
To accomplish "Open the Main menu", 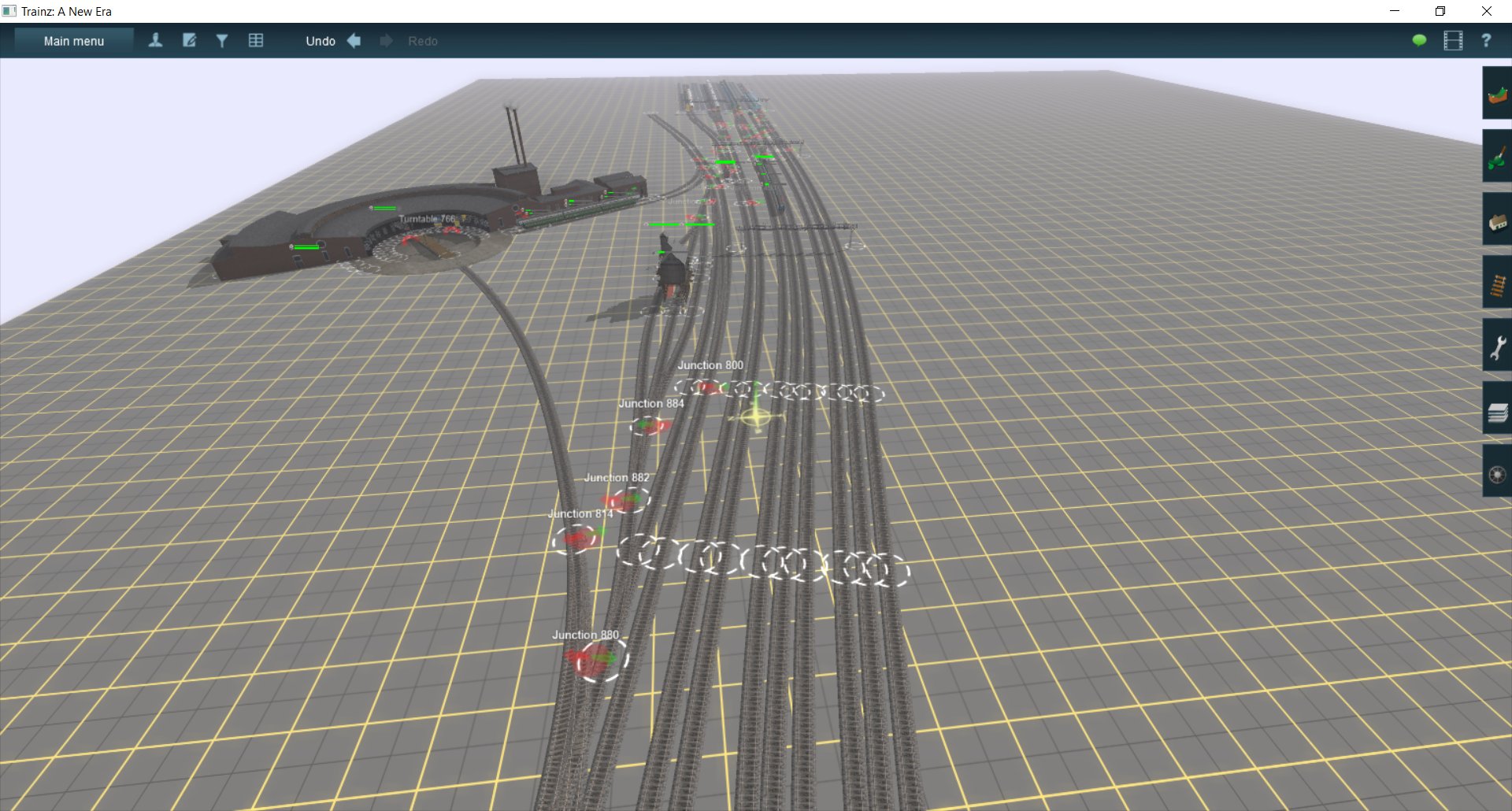I will [74, 41].
